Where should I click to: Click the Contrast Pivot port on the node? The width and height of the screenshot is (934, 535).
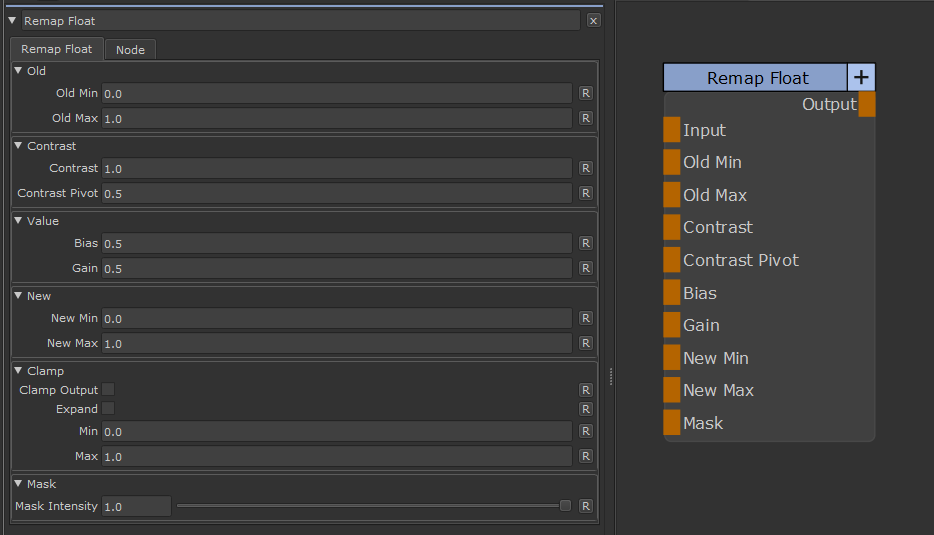(x=672, y=260)
